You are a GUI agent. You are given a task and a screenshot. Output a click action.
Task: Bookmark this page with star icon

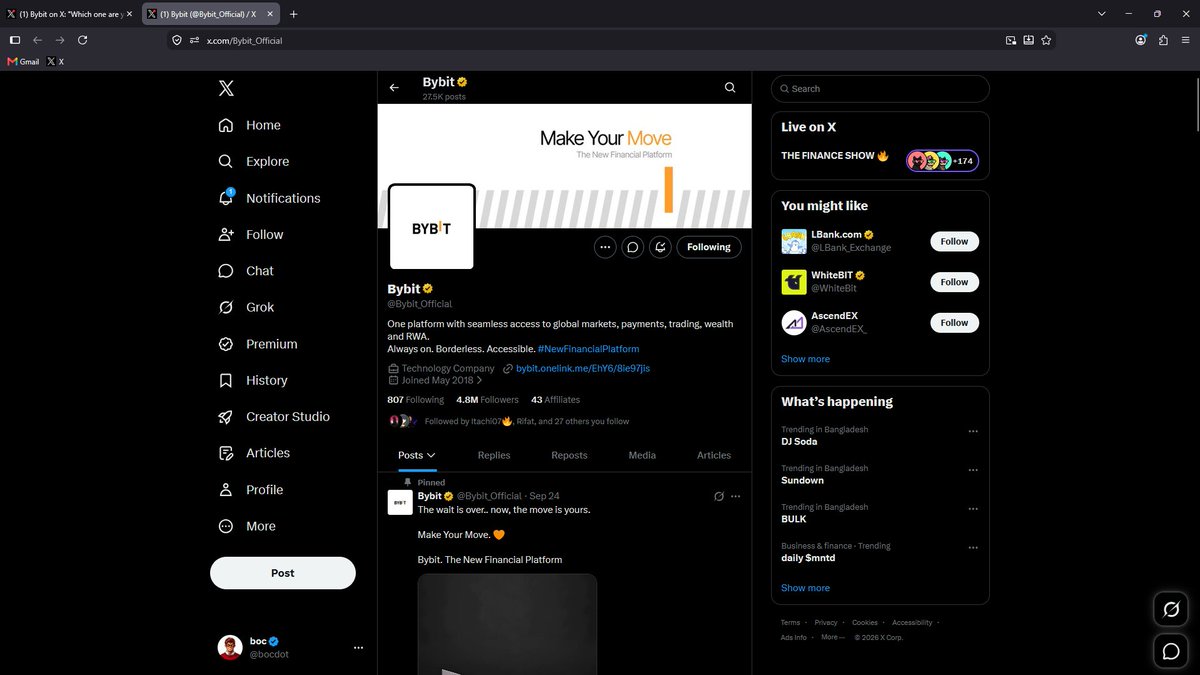1046,40
